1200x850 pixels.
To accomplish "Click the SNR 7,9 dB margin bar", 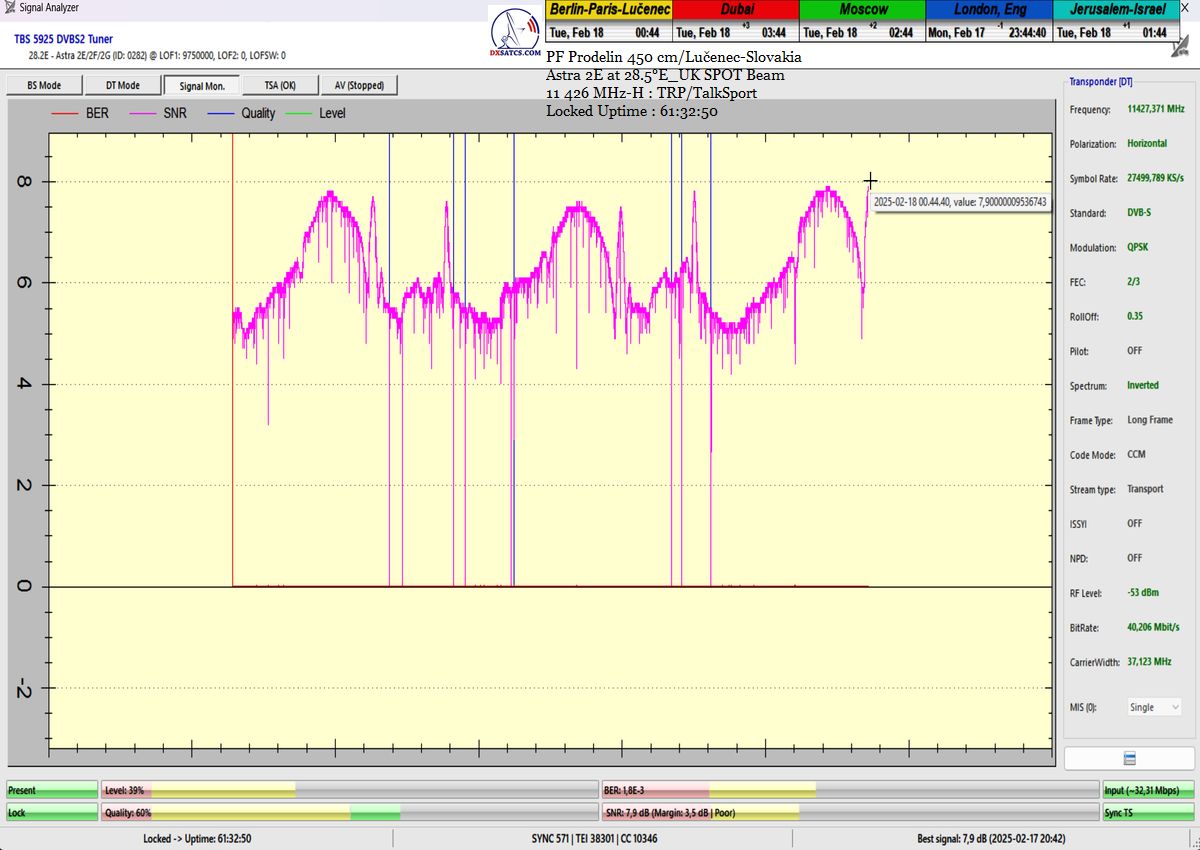I will click(850, 813).
